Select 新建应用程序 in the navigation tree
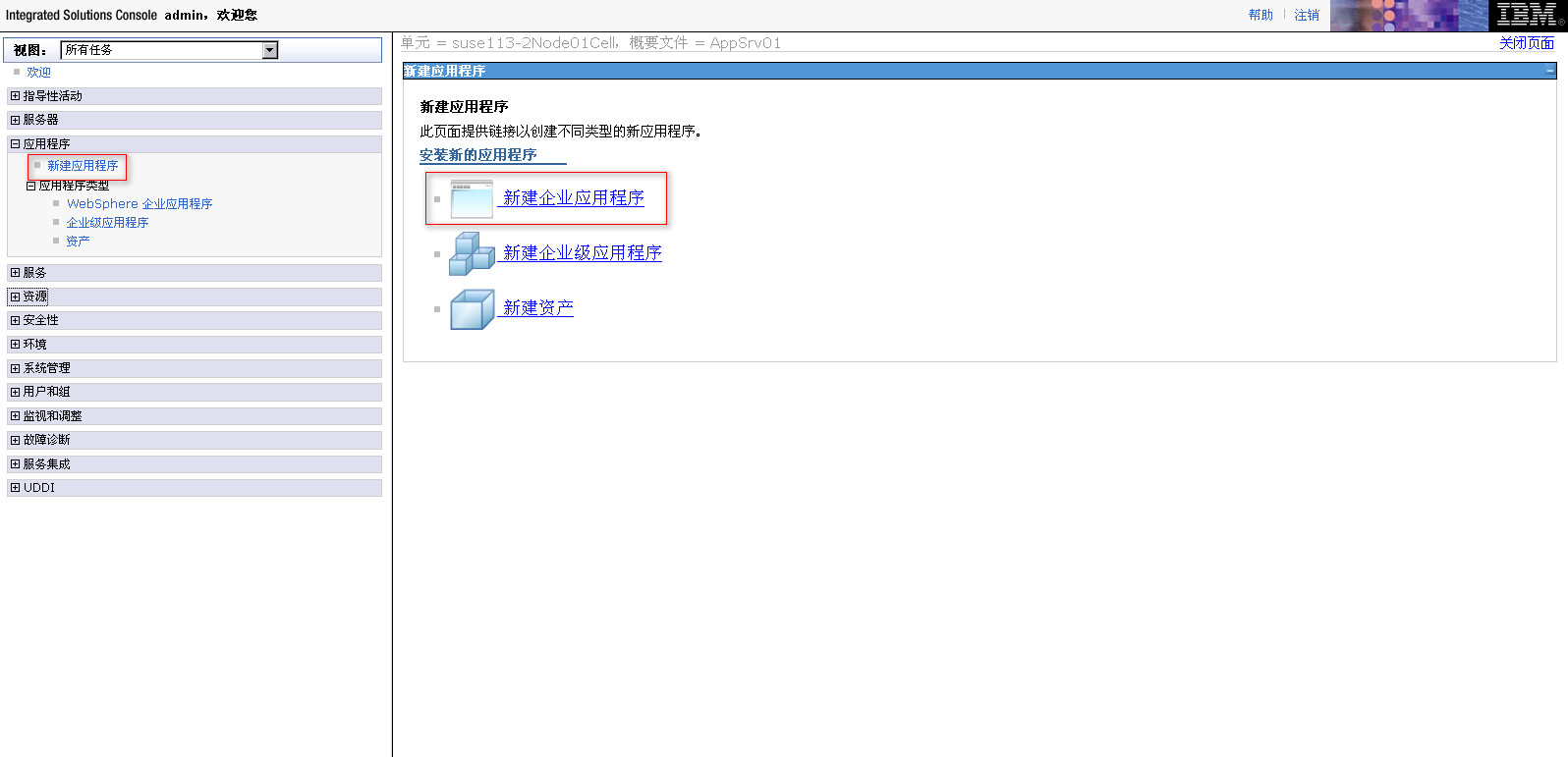This screenshot has width=1568, height=757. (x=83, y=166)
